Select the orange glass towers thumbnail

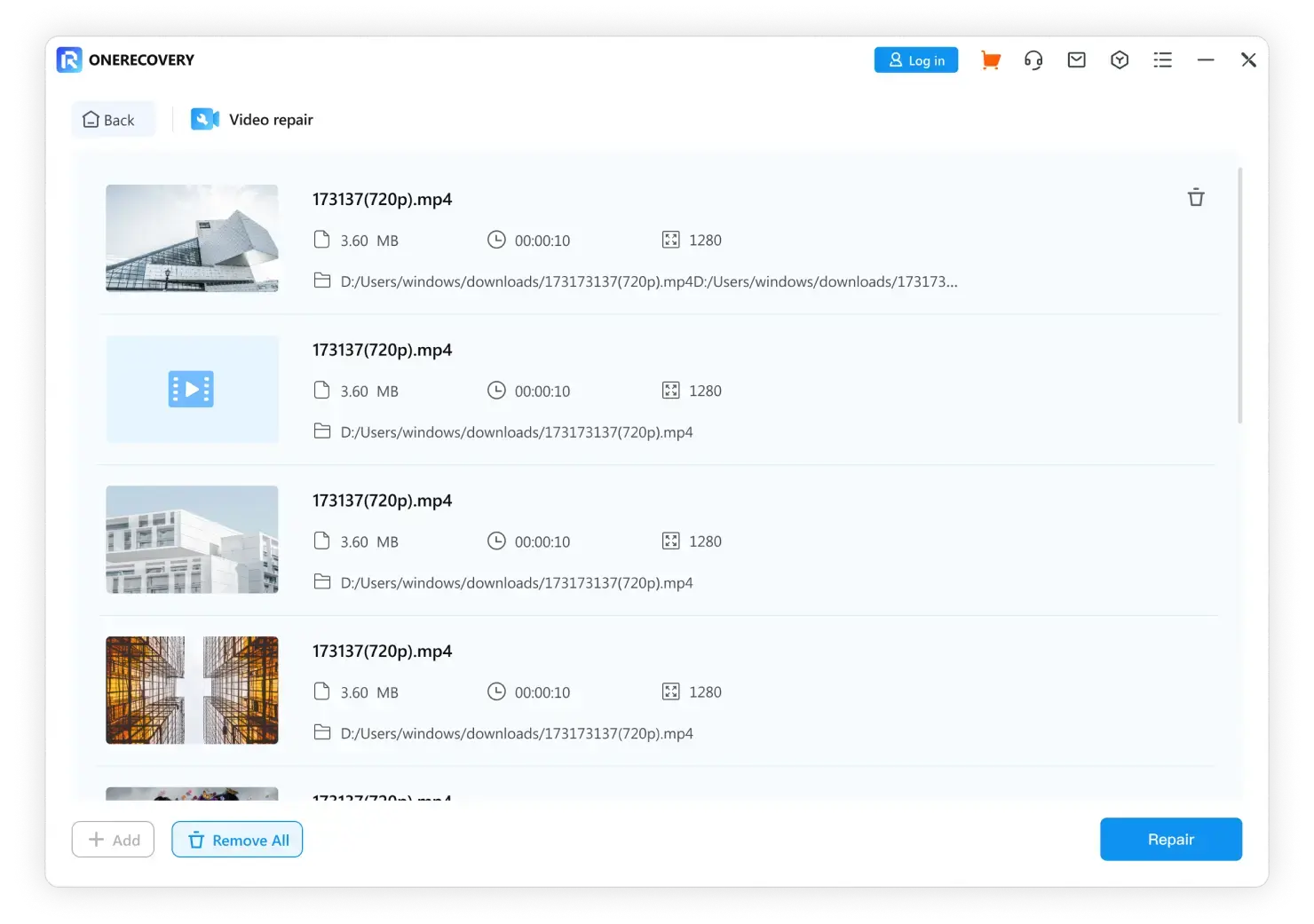point(192,691)
